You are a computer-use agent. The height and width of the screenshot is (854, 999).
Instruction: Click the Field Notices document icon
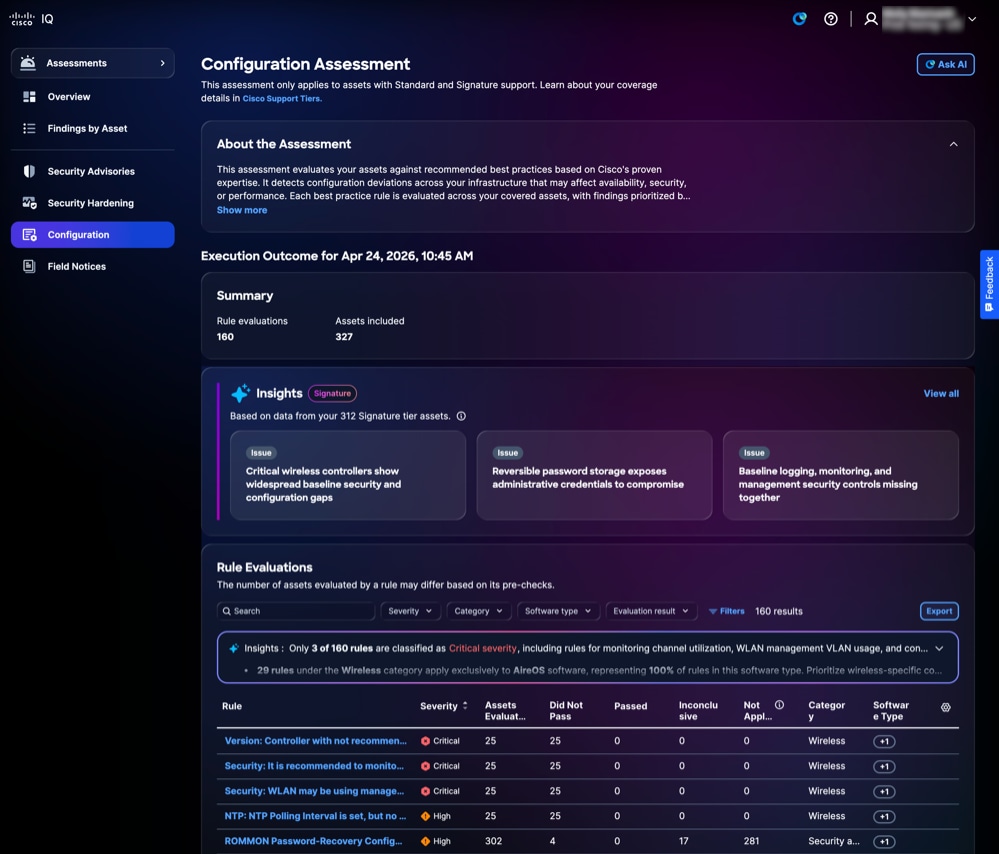point(29,266)
